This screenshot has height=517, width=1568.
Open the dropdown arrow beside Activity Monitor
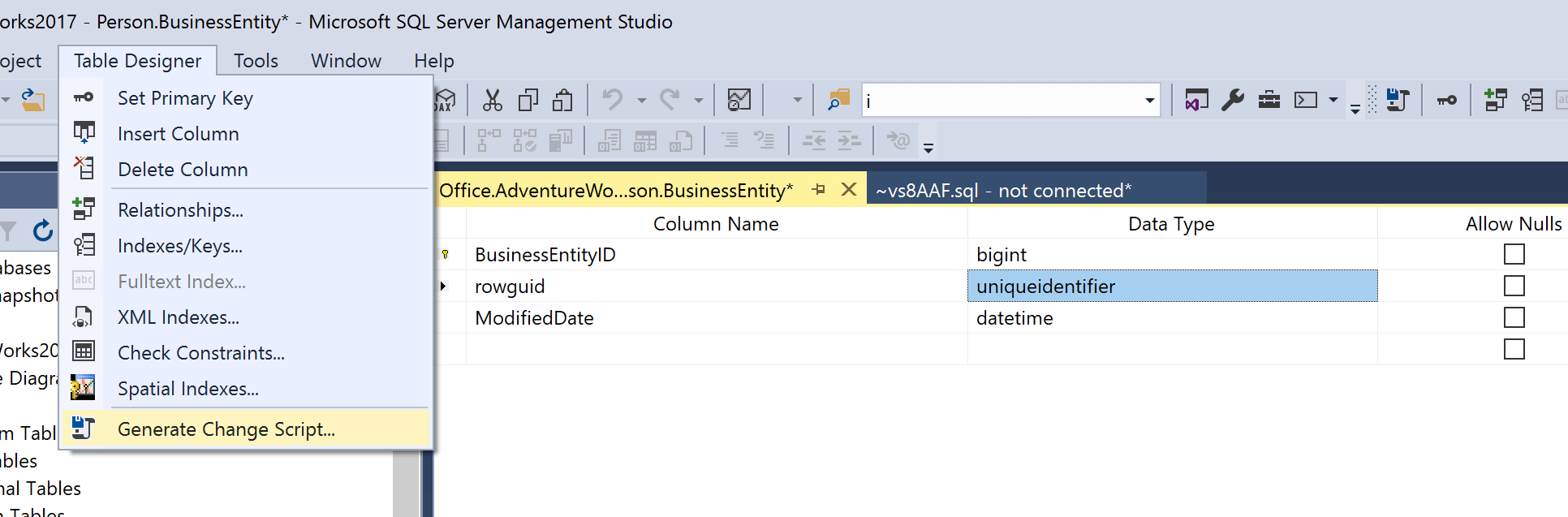[797, 101]
